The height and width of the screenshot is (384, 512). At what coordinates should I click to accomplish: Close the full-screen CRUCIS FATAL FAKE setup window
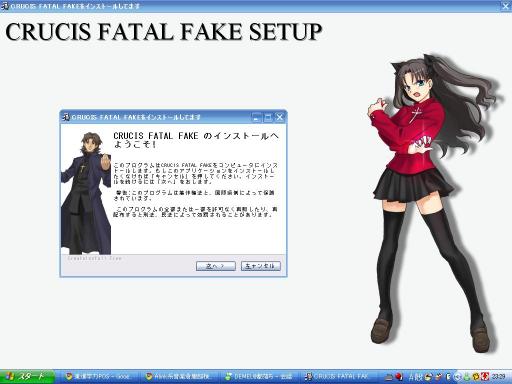506,6
